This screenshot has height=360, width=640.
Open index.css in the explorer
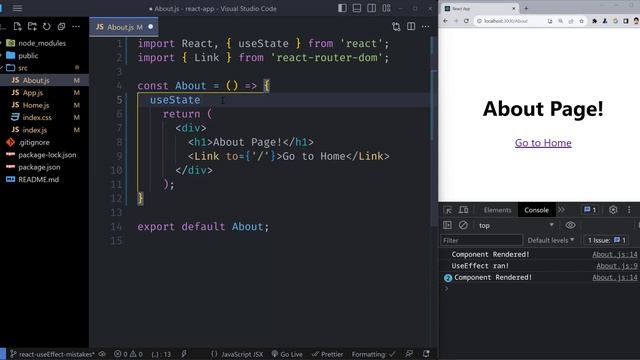point(37,118)
